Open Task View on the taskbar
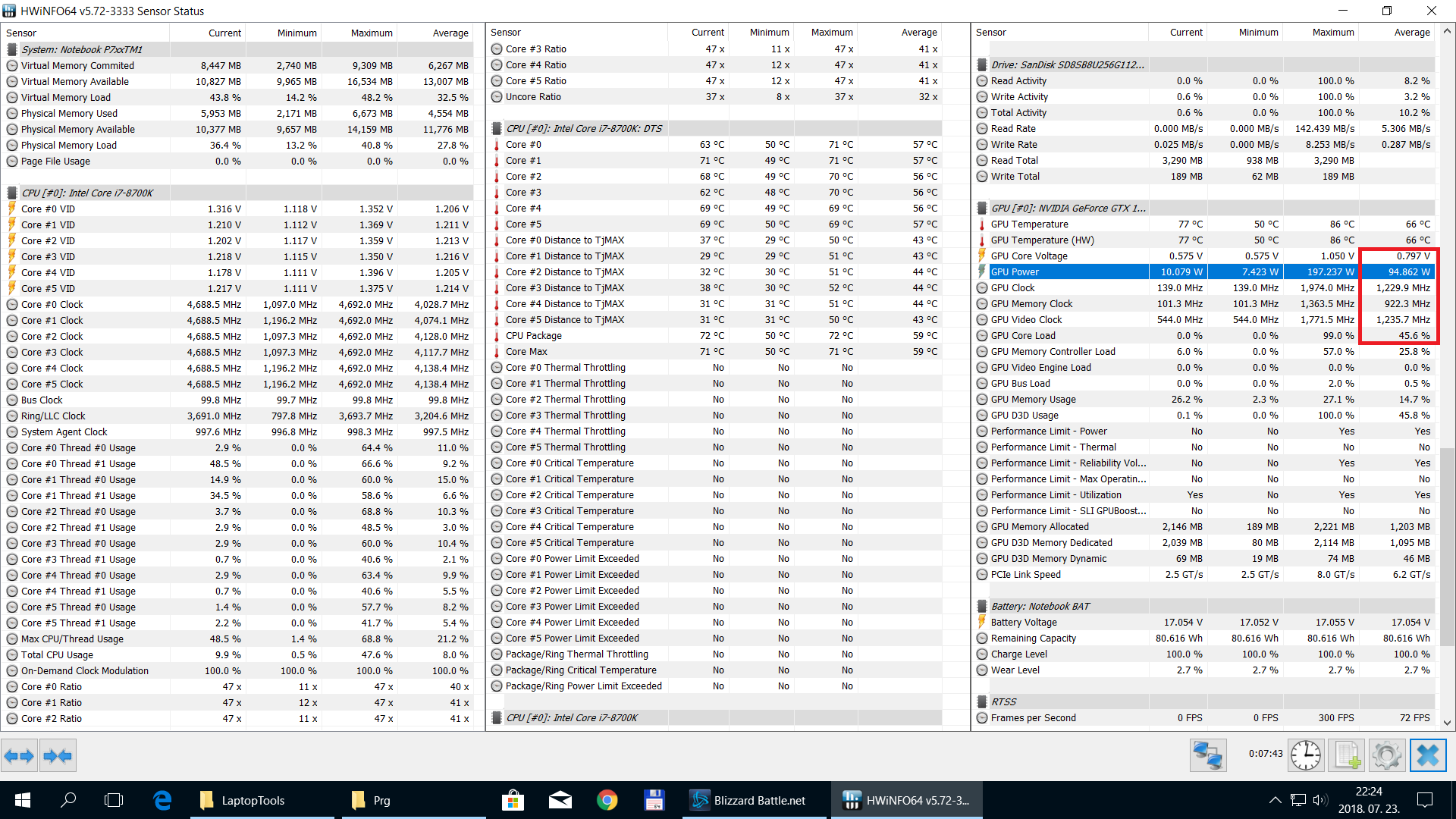1456x819 pixels. click(x=114, y=800)
